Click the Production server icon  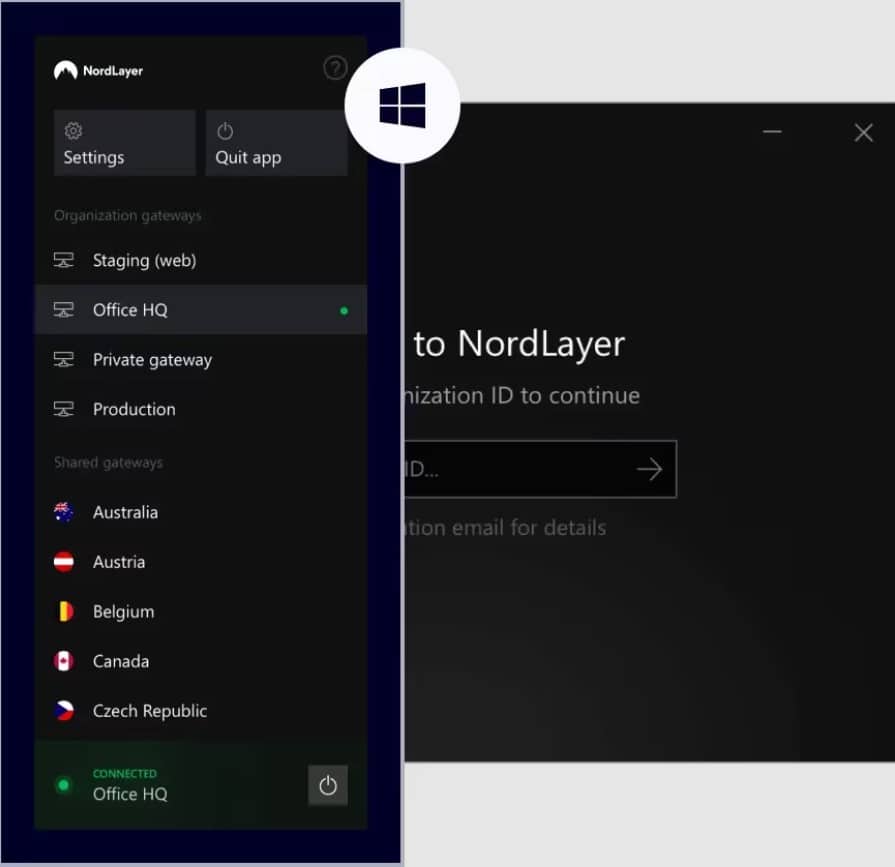coord(63,409)
